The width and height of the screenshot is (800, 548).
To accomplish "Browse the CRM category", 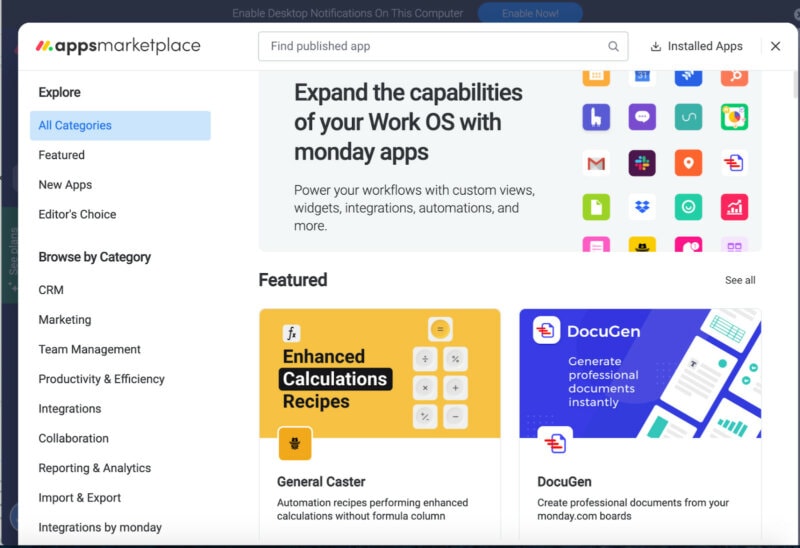I will coord(51,290).
